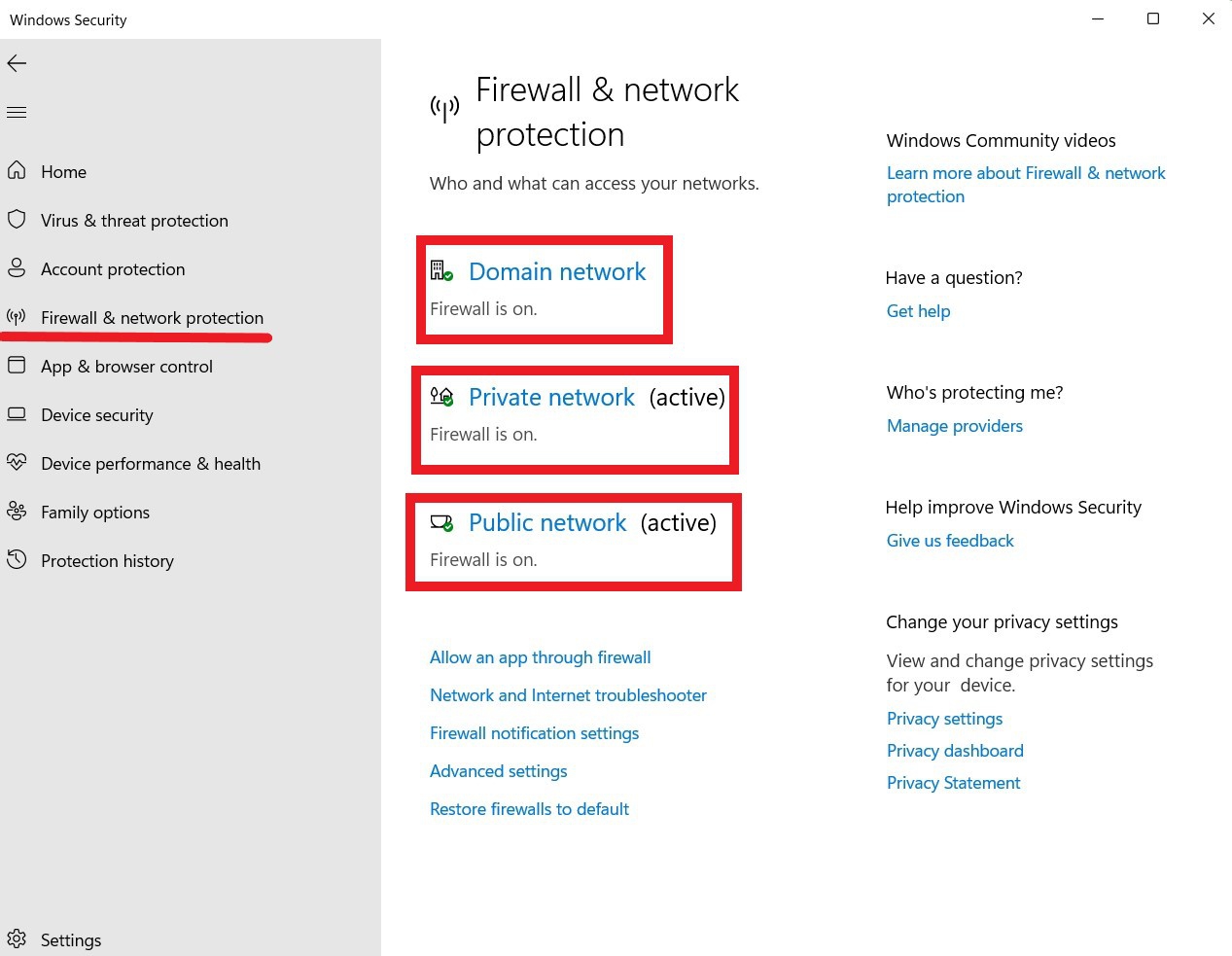The height and width of the screenshot is (956, 1232).
Task: Click Restore firewalls to default
Action: tap(529, 809)
